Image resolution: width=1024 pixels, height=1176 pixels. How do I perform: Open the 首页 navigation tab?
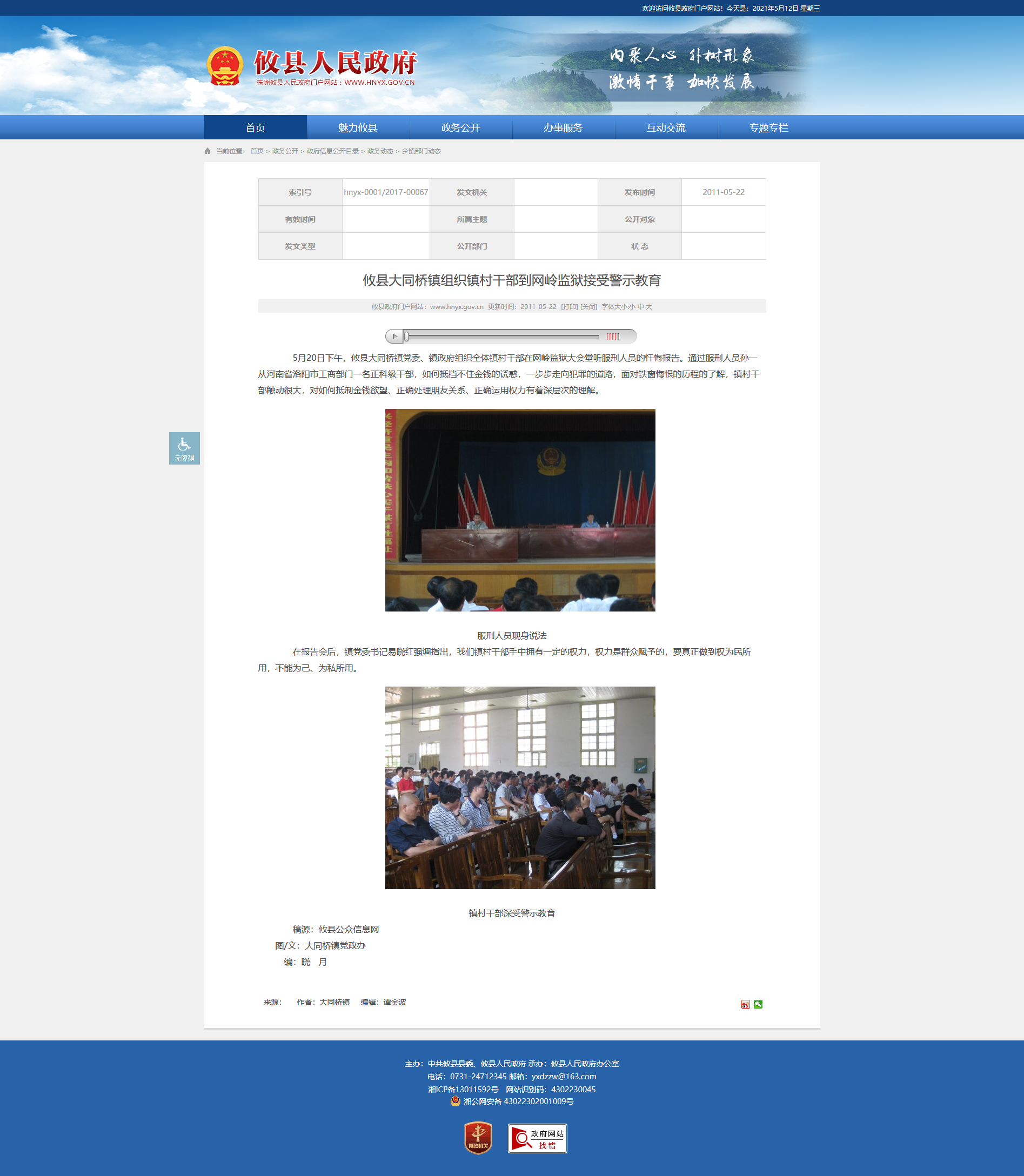click(256, 128)
